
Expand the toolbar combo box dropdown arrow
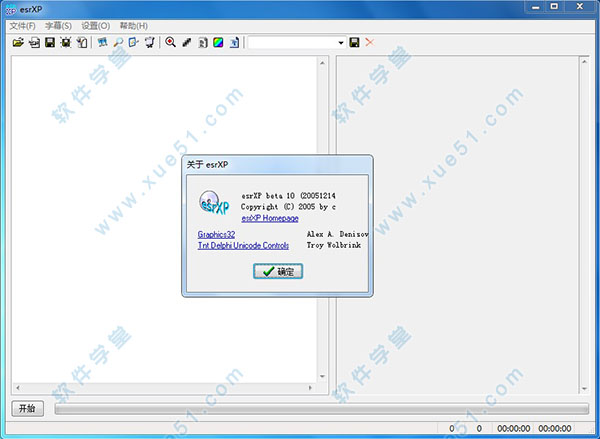(x=341, y=42)
